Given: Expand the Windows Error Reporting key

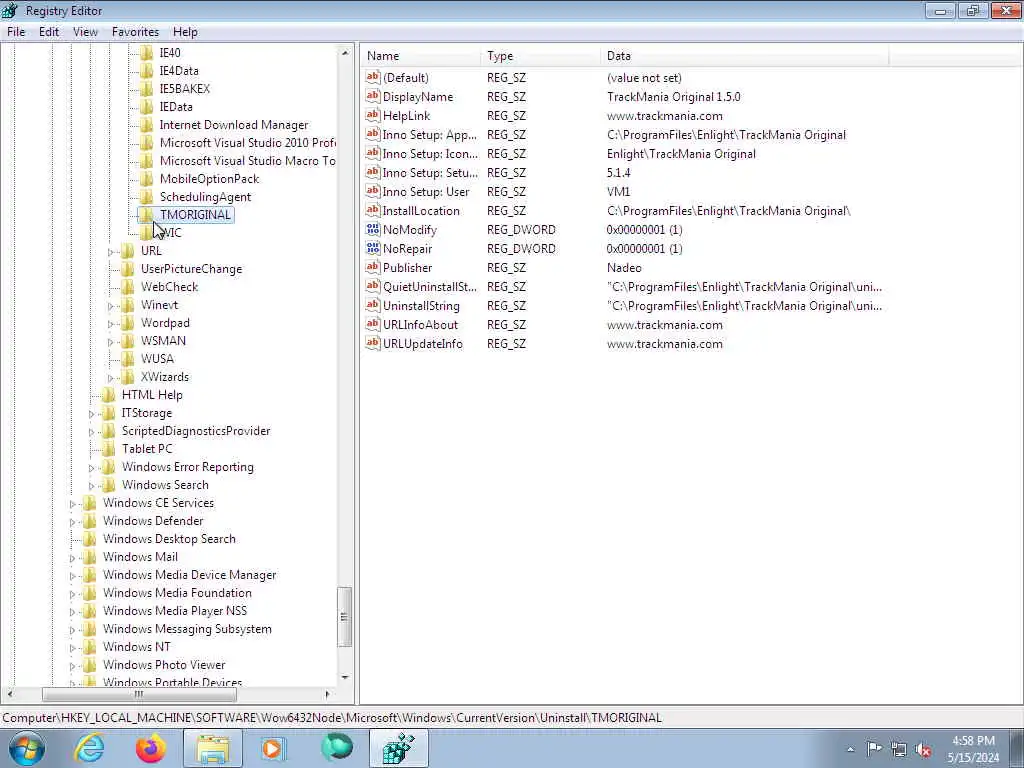Looking at the screenshot, I should (91, 468).
